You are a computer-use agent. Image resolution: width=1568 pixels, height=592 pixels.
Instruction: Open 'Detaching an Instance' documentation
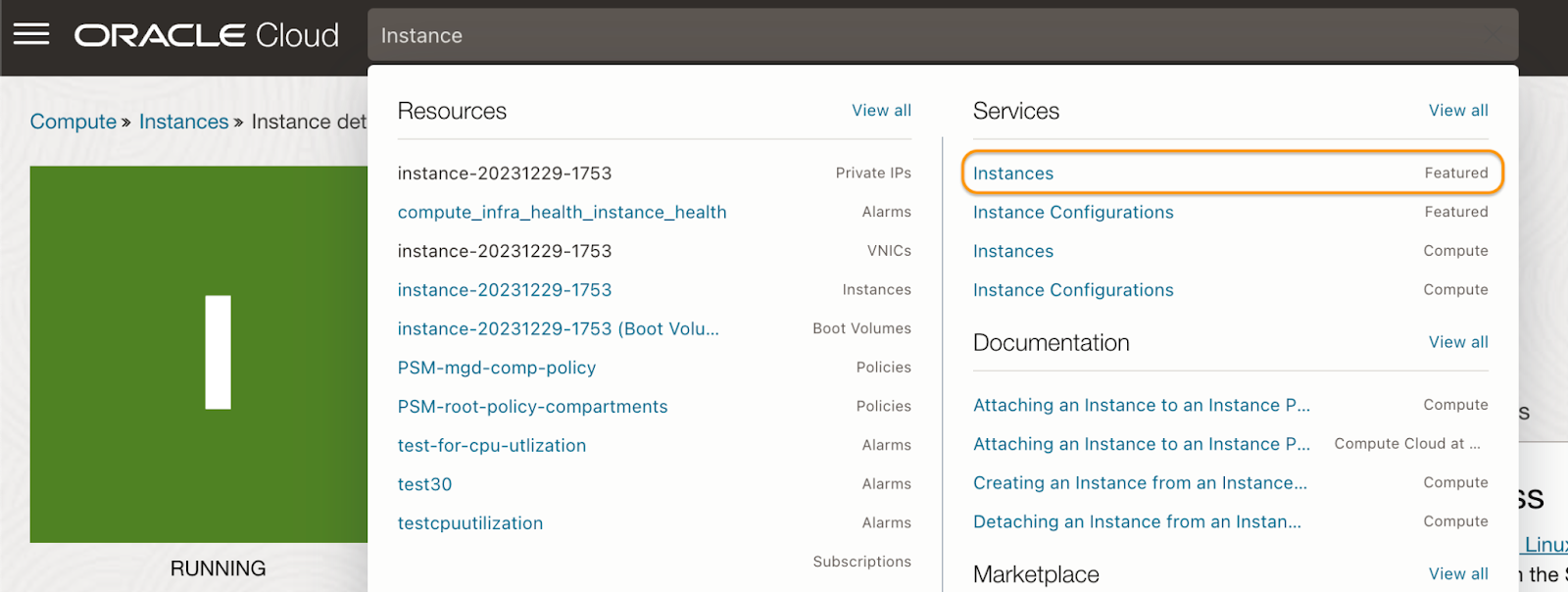1137,521
